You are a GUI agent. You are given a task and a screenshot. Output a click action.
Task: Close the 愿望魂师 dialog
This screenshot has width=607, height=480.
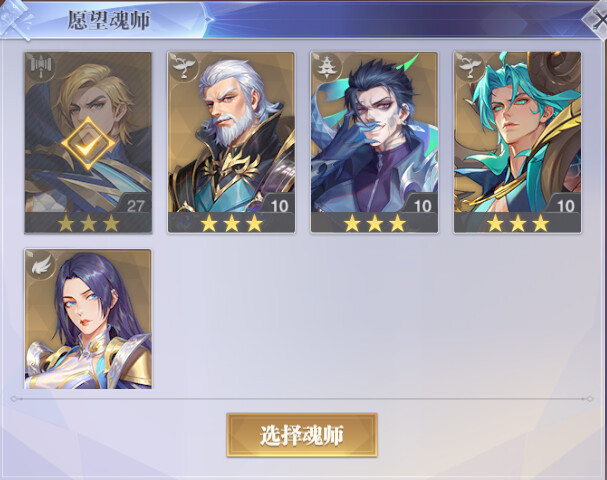pos(597,19)
